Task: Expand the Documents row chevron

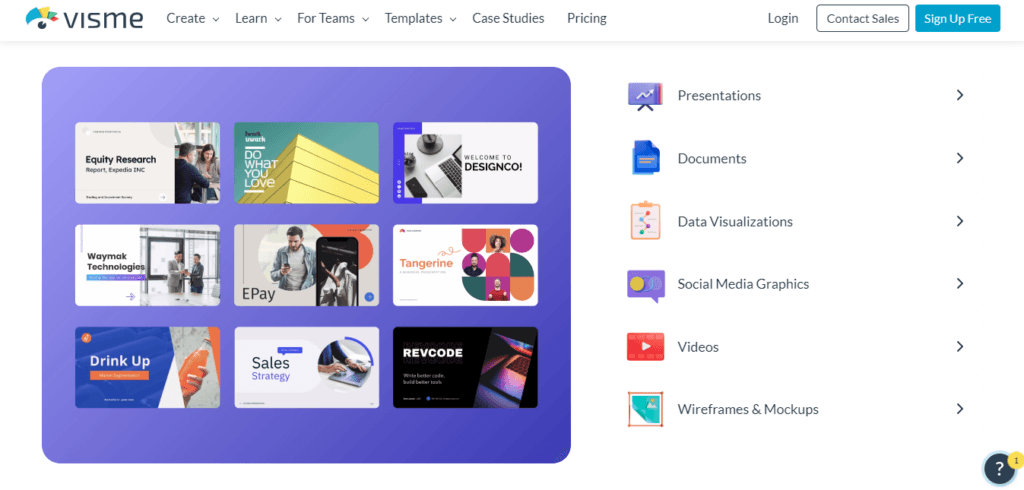Action: point(960,158)
